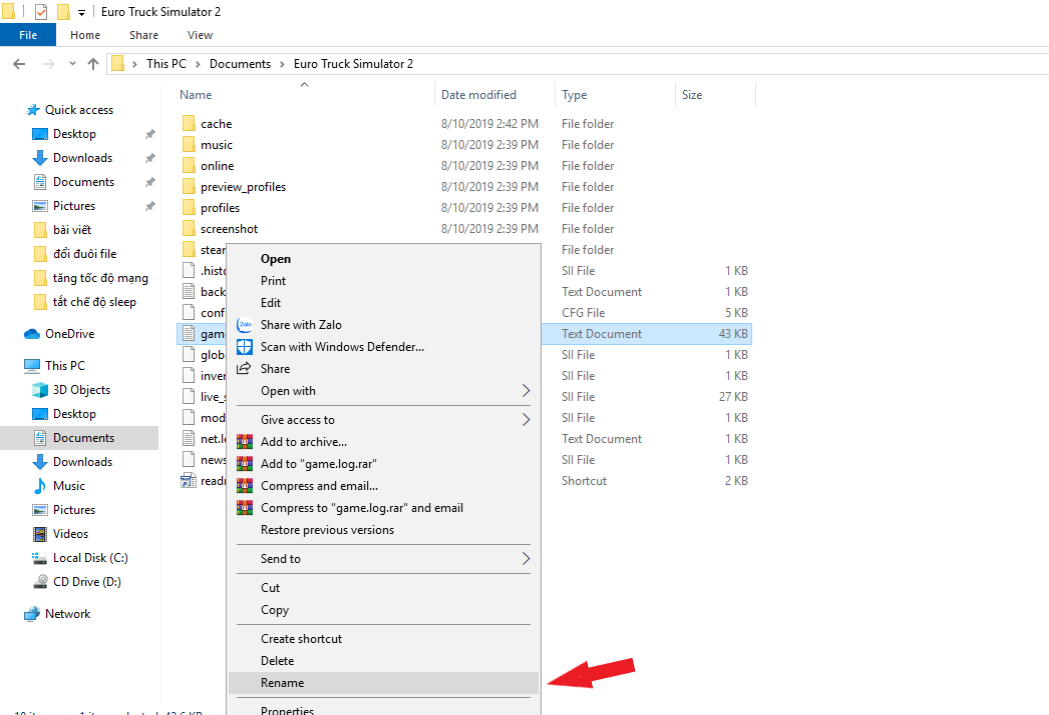Open the Videos film icon
Screen dimensions: 1049x715
coord(40,534)
